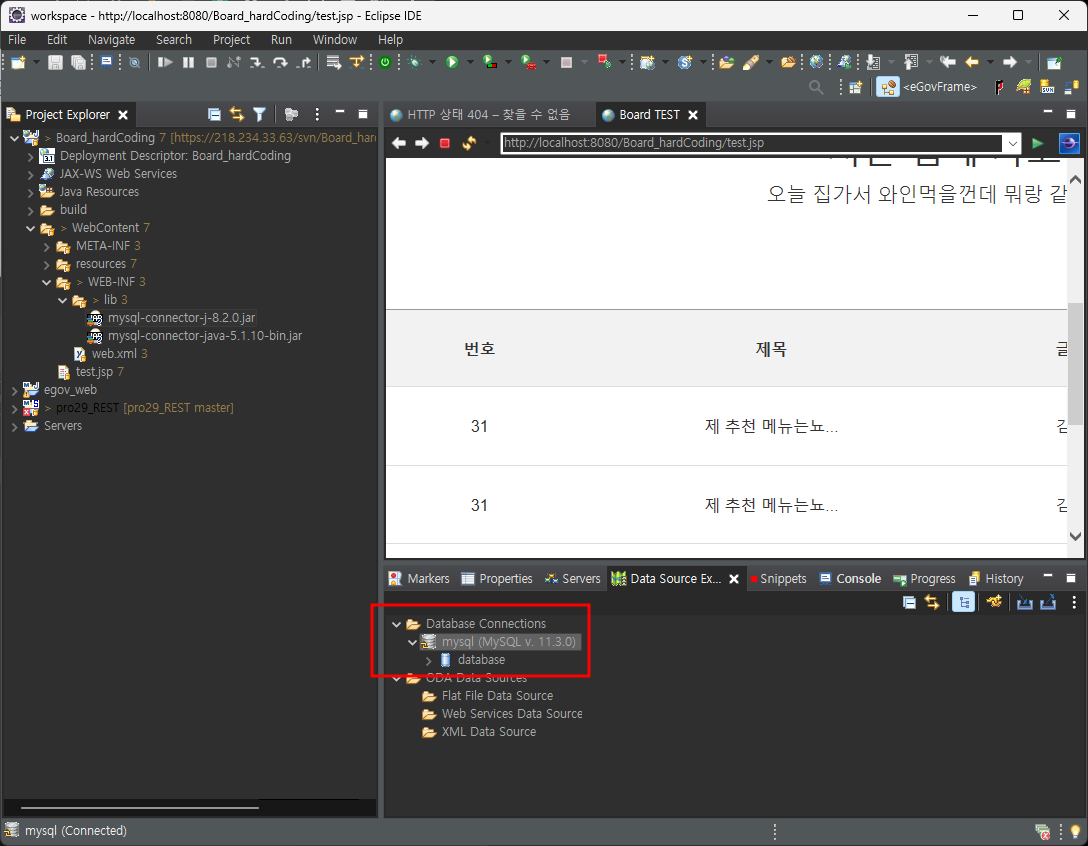This screenshot has height=846, width=1088.
Task: Click the Save All toolbar icon
Action: [78, 62]
